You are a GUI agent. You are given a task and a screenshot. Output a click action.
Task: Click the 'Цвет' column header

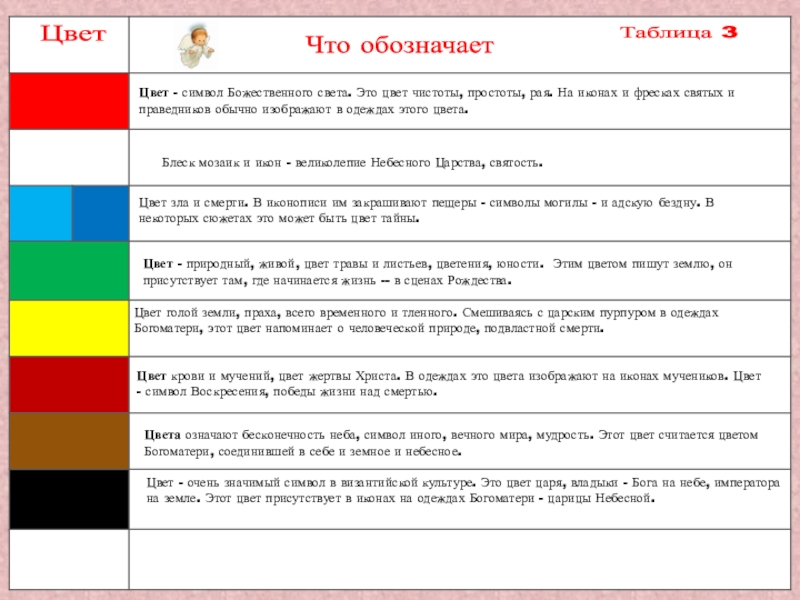73,34
